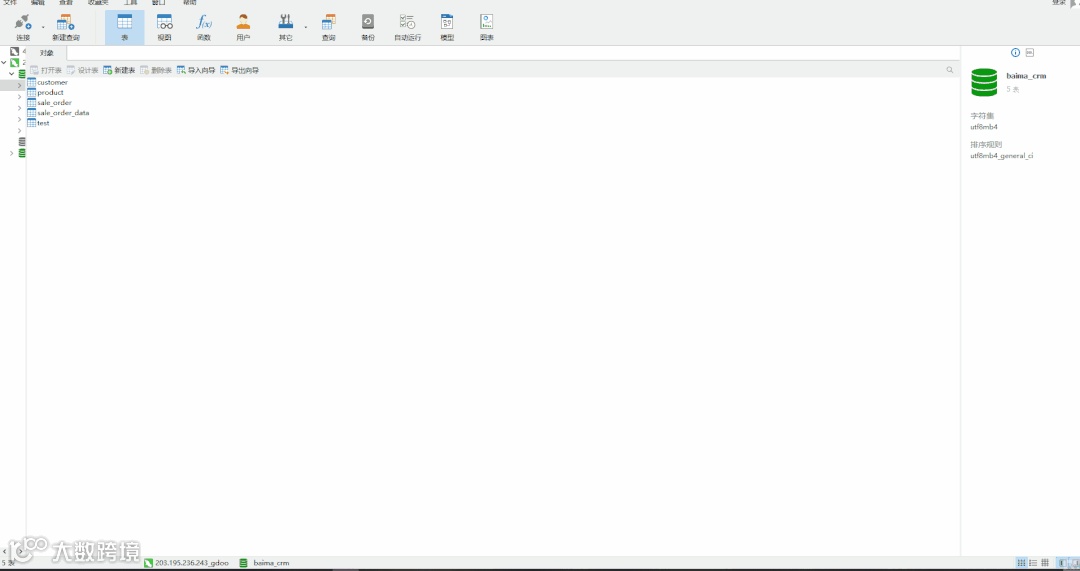Collapse the second connection tree node

click(3, 63)
